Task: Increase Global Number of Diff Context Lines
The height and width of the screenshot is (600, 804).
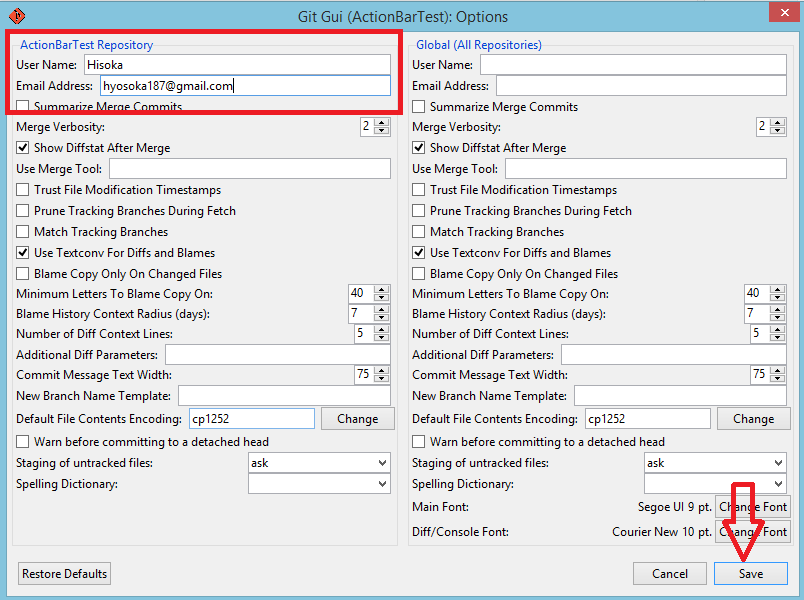Action: (x=778, y=330)
